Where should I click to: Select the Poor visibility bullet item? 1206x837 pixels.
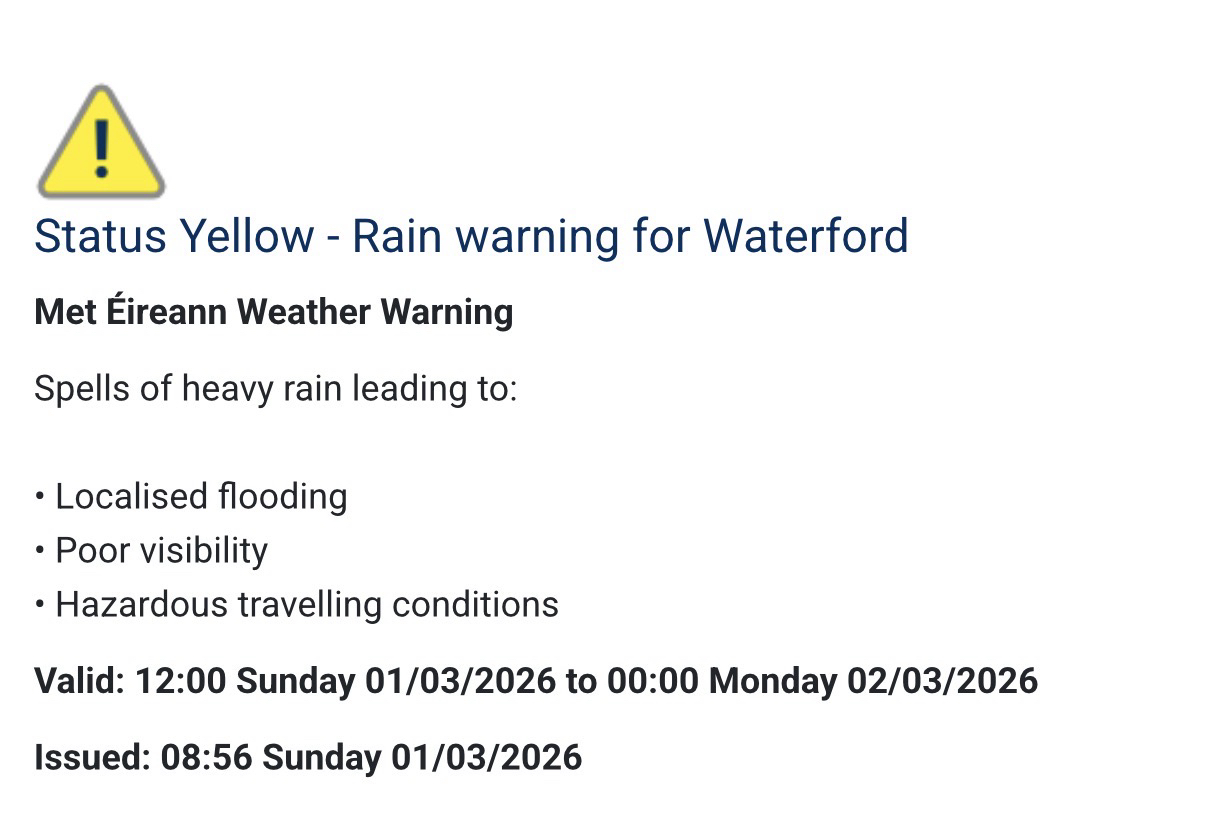pos(161,550)
